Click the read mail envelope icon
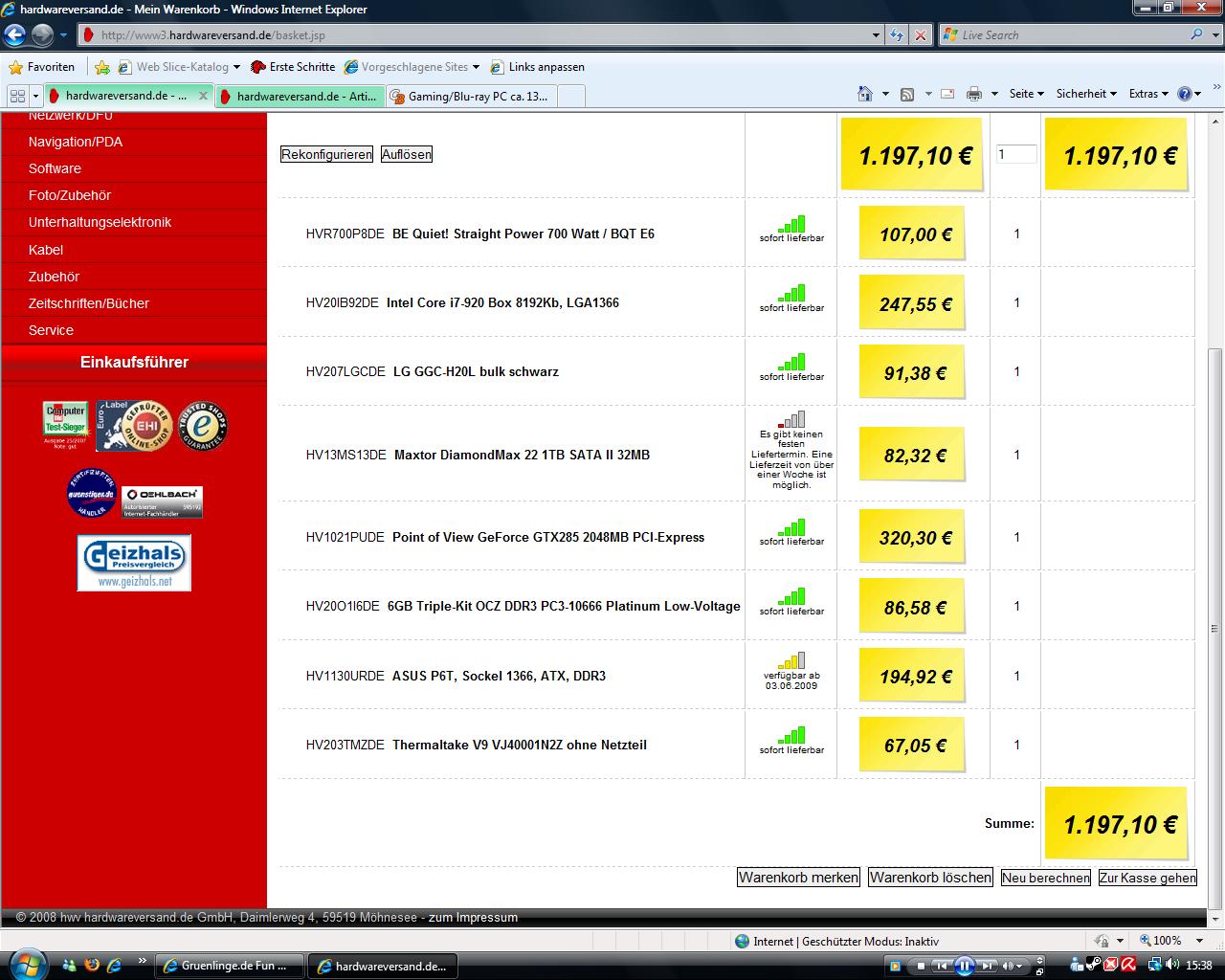Screen dimensions: 1225x980 click(x=947, y=94)
